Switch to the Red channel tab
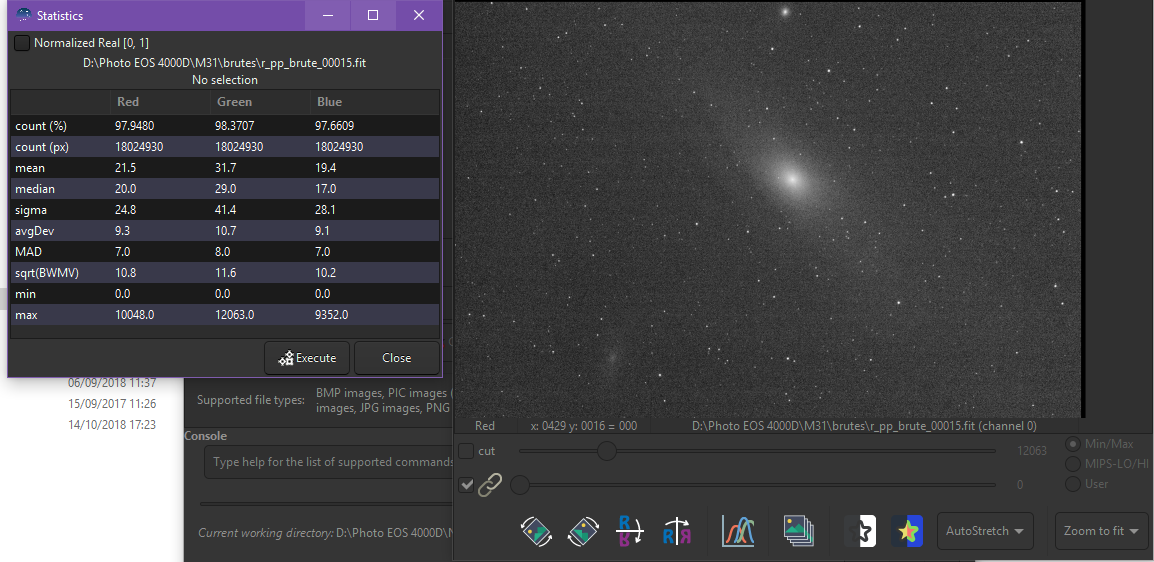Image resolution: width=1154 pixels, height=562 pixels. coord(485,426)
